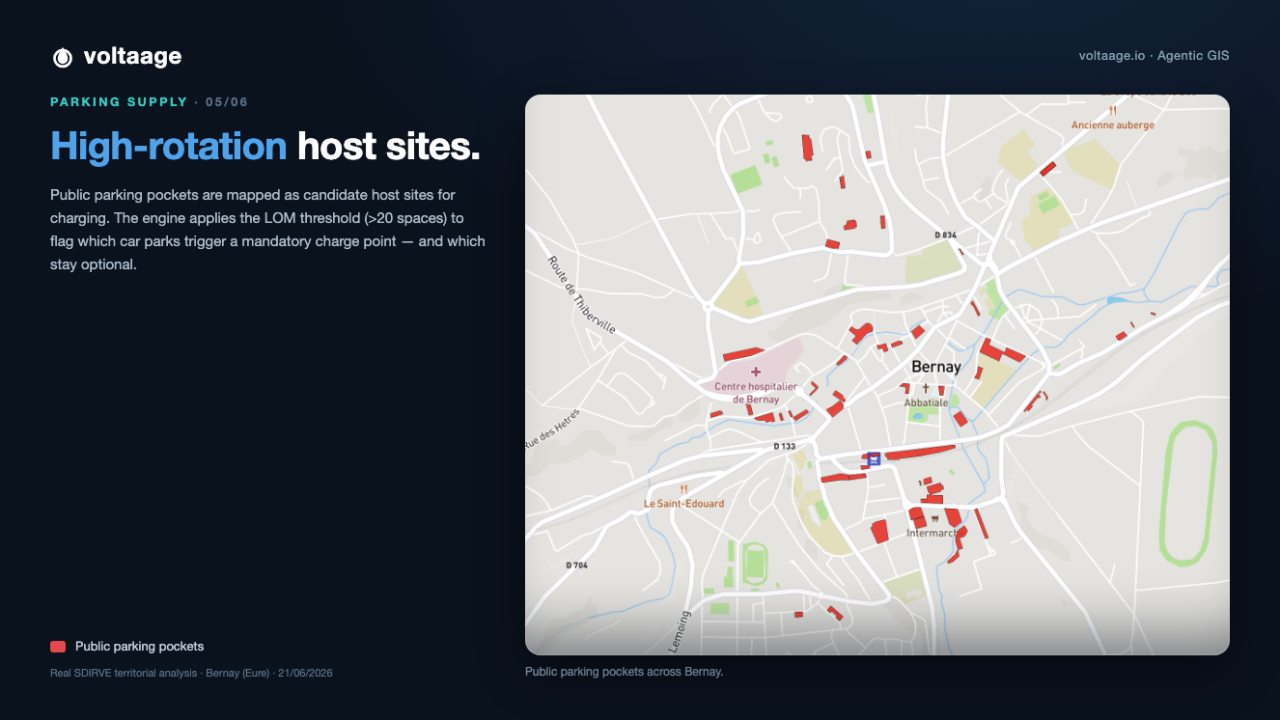The width and height of the screenshot is (1280, 720).
Task: Select the hospital cross icon on map
Action: coord(756,372)
